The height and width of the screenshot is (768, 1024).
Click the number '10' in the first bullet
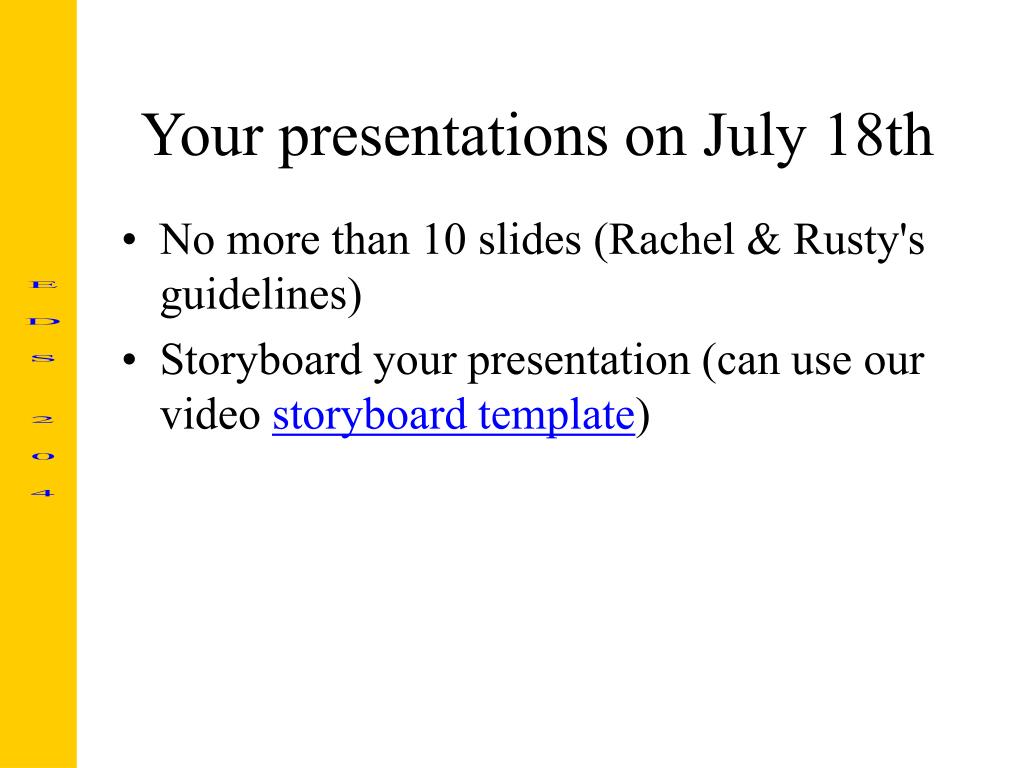coord(444,240)
